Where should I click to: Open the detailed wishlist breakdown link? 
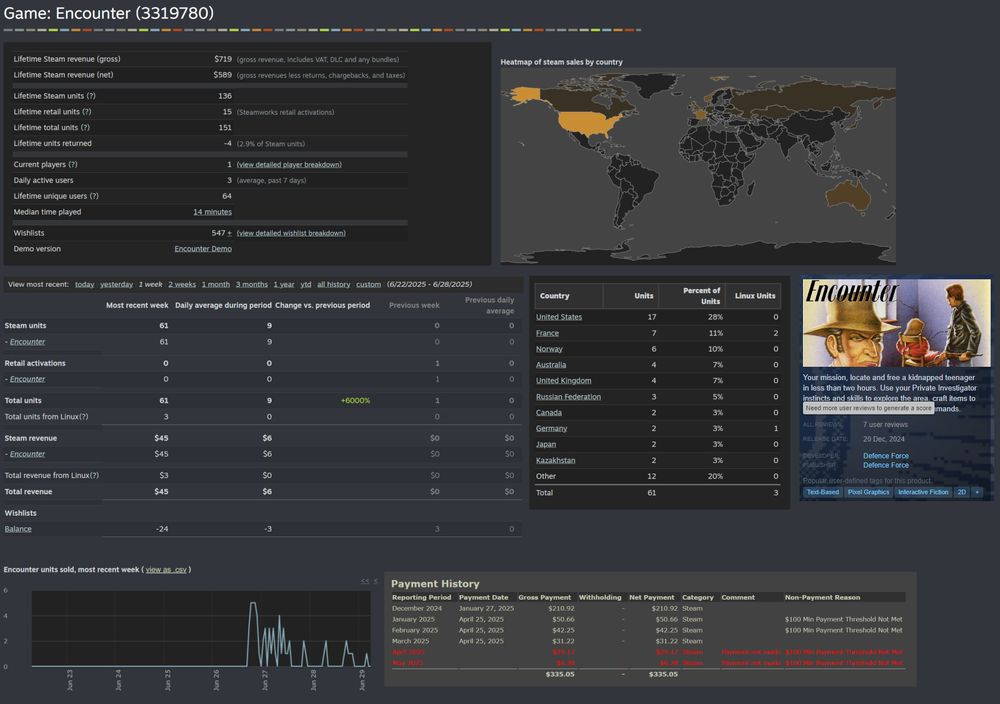291,233
